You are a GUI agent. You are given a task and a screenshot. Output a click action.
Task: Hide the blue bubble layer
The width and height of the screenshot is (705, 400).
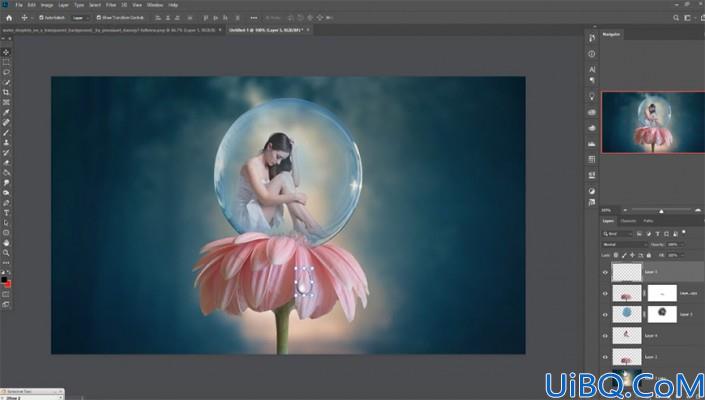(605, 315)
